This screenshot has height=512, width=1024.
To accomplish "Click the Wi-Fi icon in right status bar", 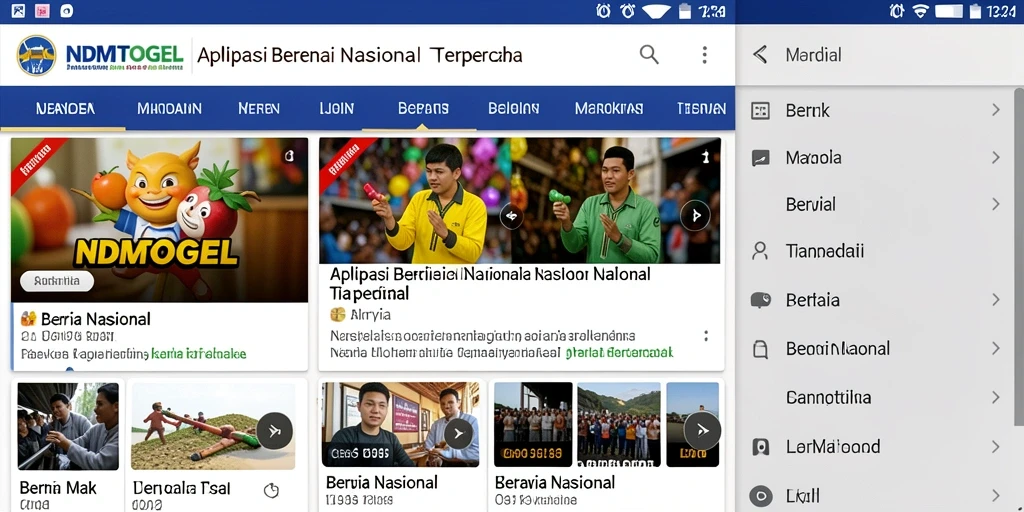I will tap(921, 11).
